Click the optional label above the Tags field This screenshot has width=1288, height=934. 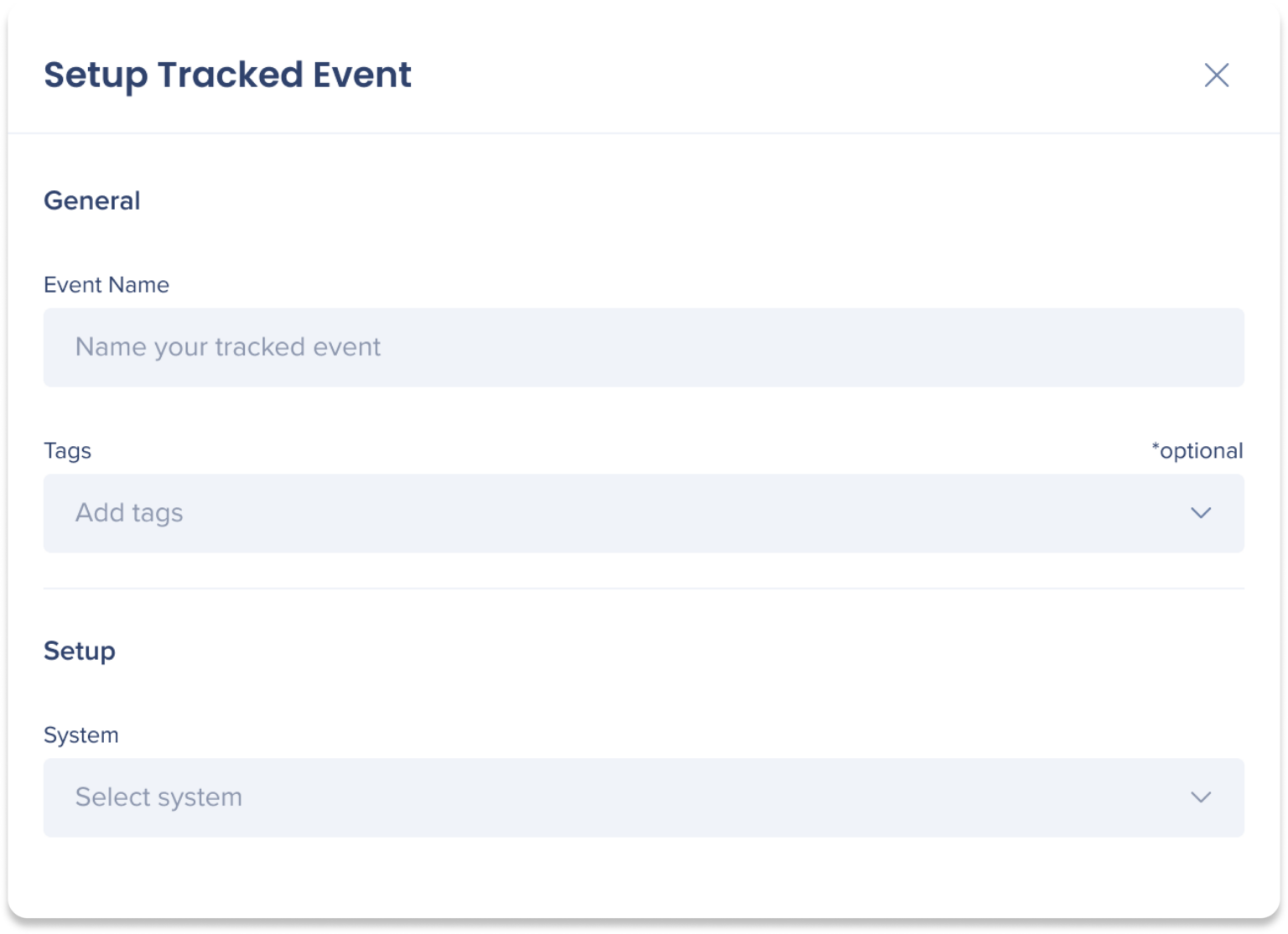(1197, 450)
